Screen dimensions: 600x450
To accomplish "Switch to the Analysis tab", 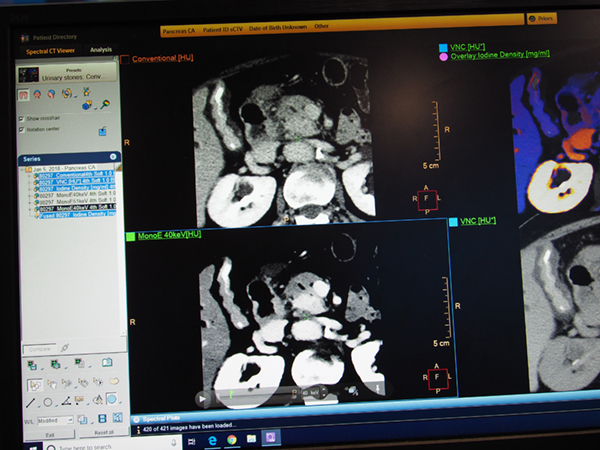I will click(100, 48).
